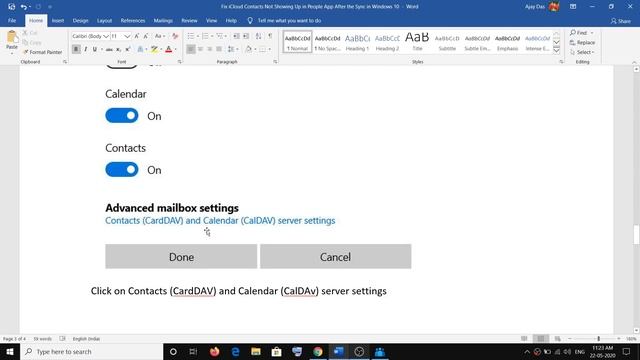The width and height of the screenshot is (640, 360).
Task: Open Font dialog launcher
Action: 180,62
